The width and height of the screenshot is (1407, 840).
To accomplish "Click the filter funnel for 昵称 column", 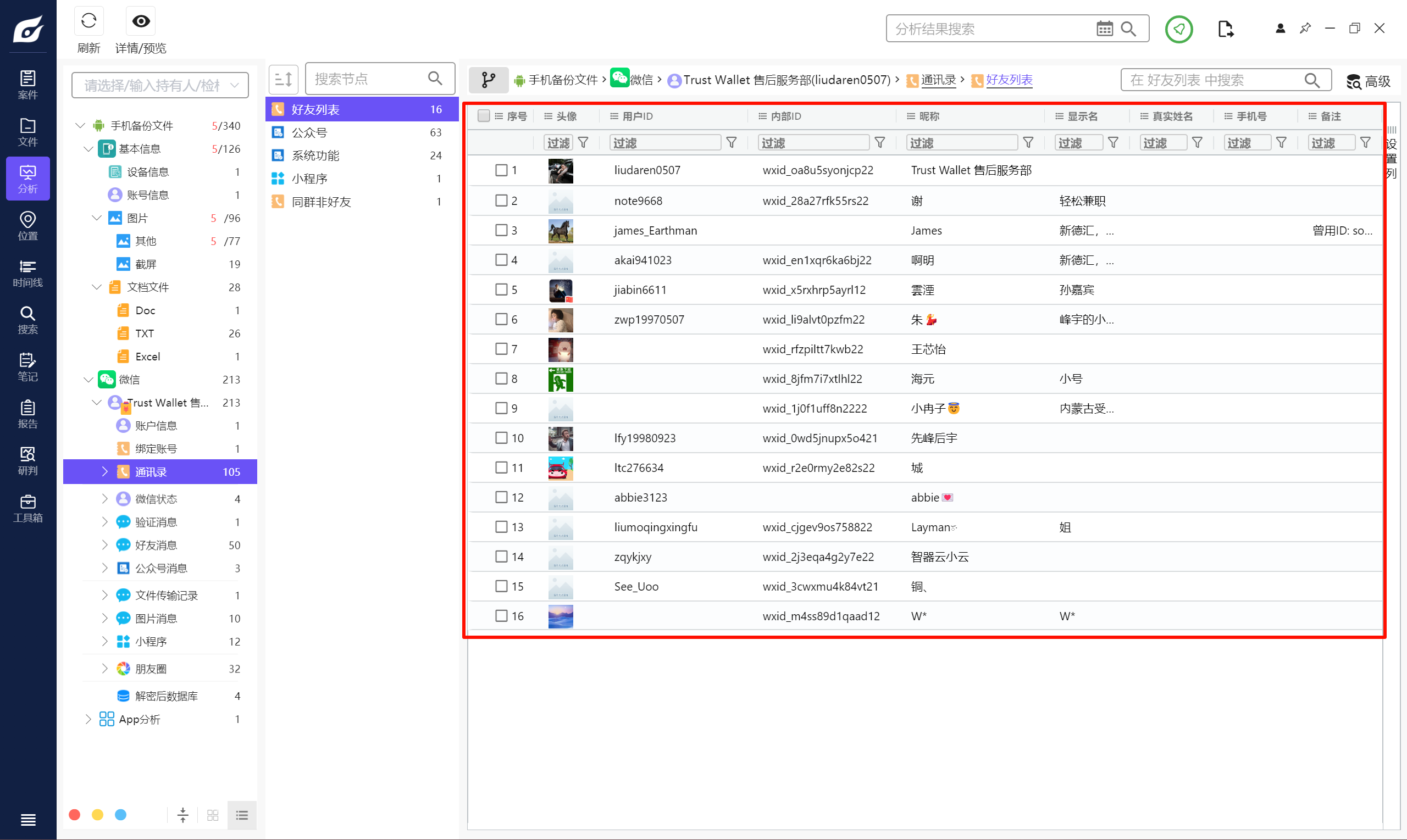I will coord(1028,143).
